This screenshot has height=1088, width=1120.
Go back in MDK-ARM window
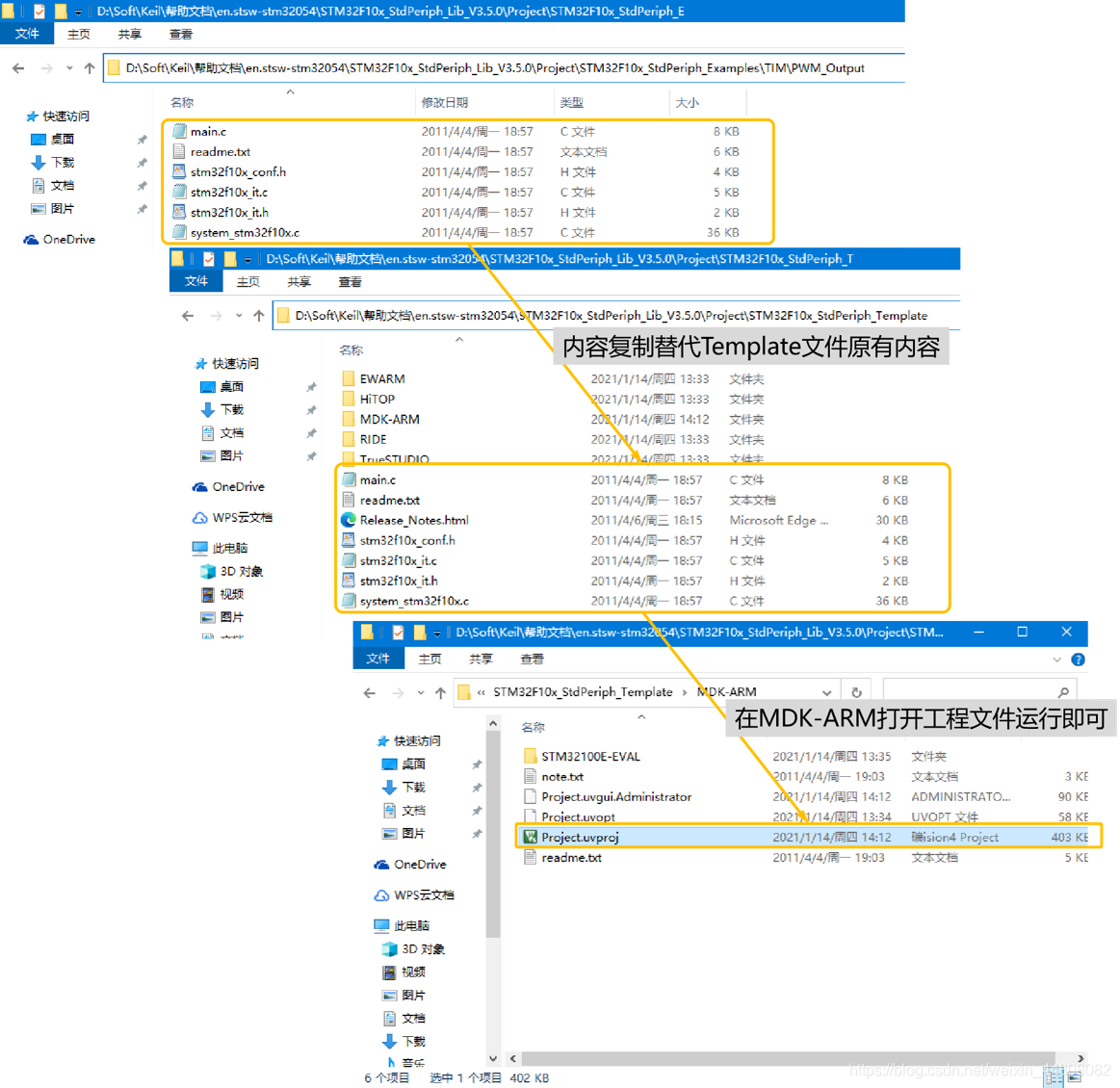pos(369,692)
